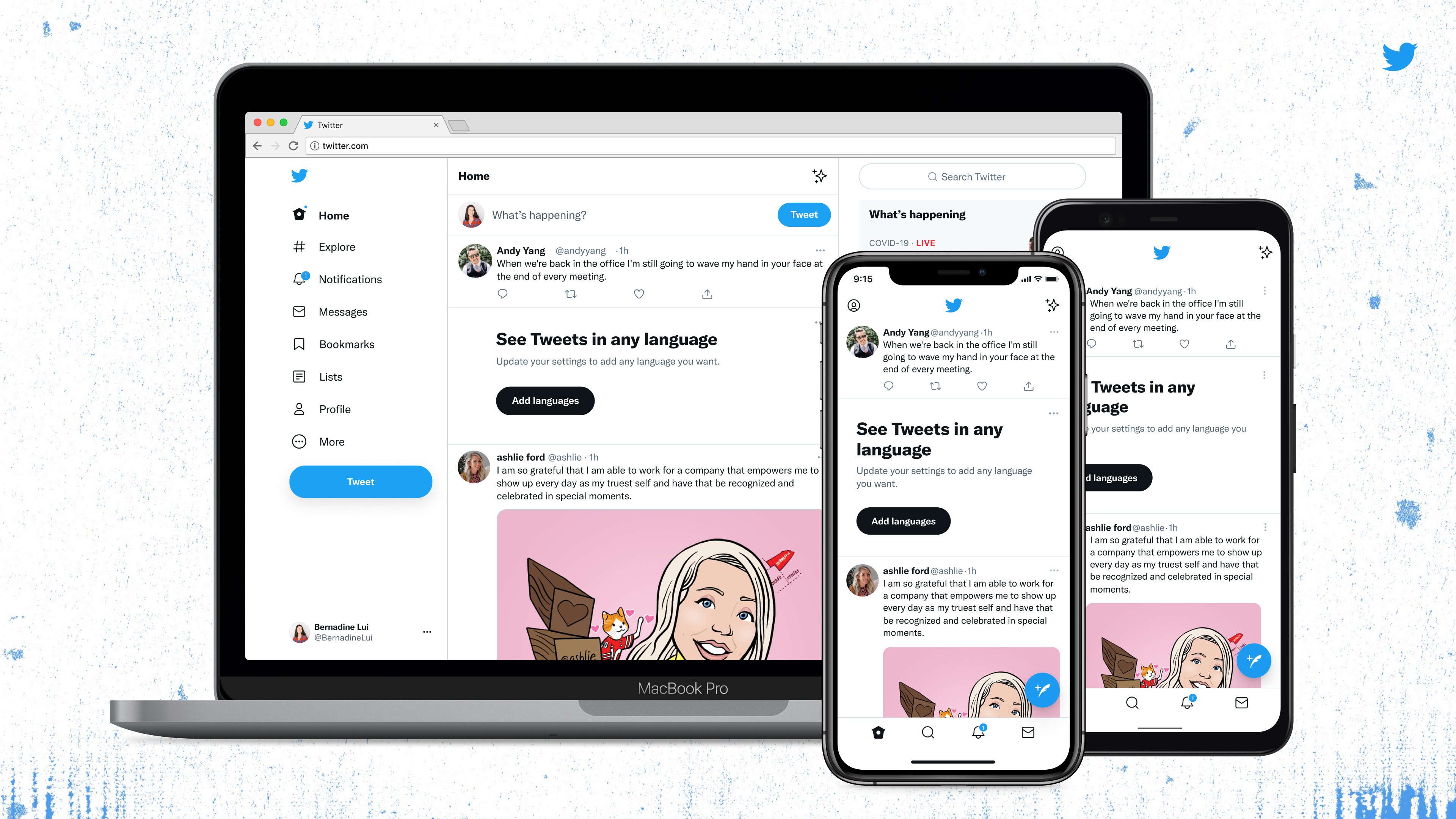Click the sparkle/magic icon on Home feed
This screenshot has height=819, width=1456.
[819, 176]
